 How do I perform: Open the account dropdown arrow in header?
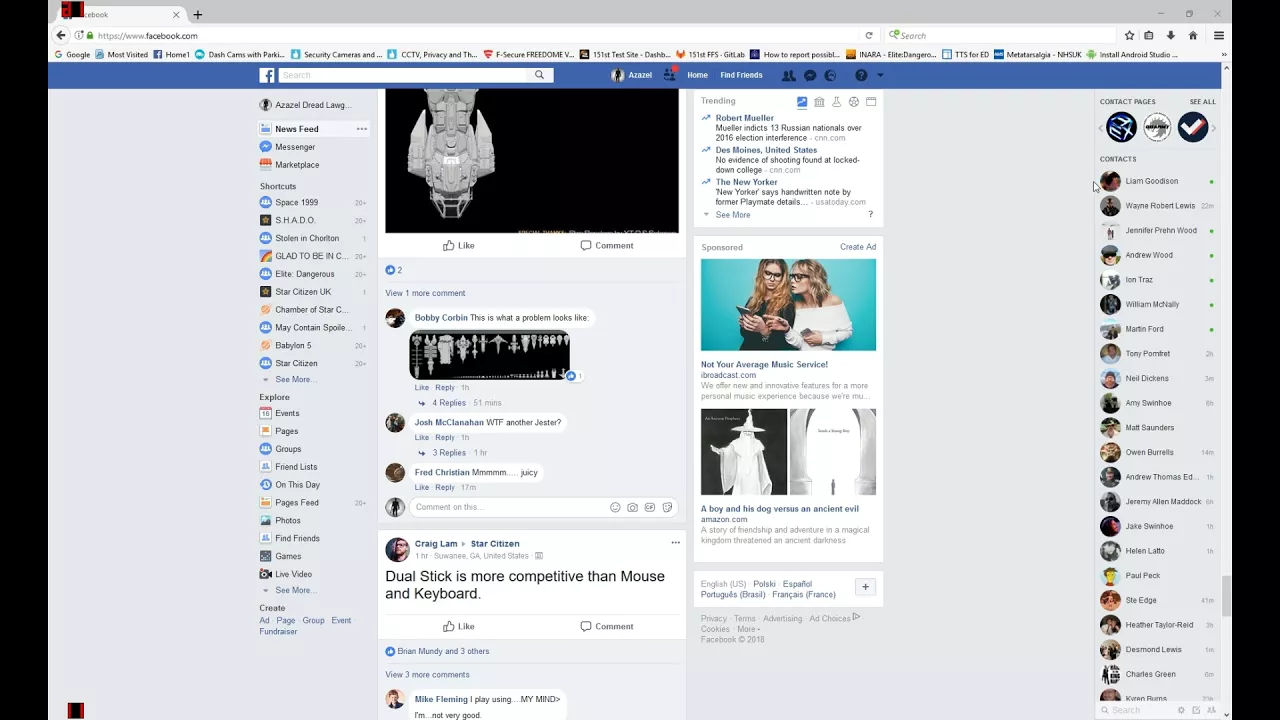tap(880, 75)
